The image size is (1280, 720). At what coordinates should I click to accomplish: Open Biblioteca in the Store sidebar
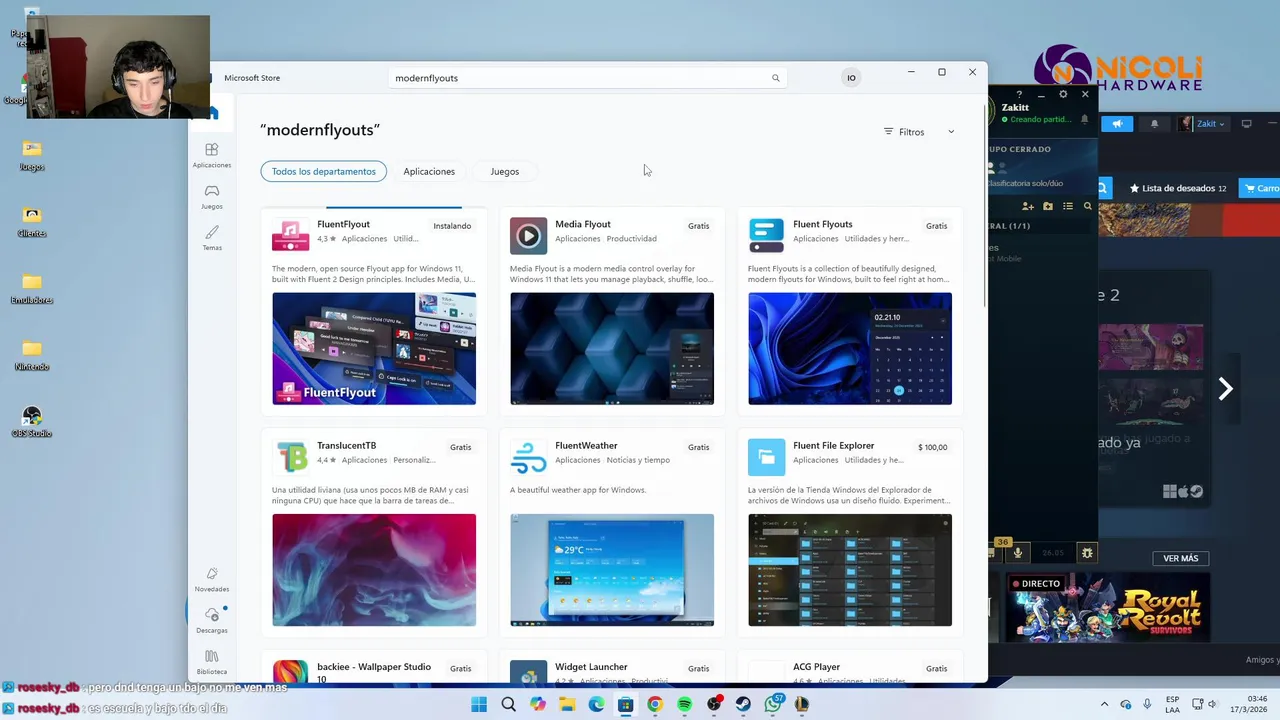(x=212, y=662)
